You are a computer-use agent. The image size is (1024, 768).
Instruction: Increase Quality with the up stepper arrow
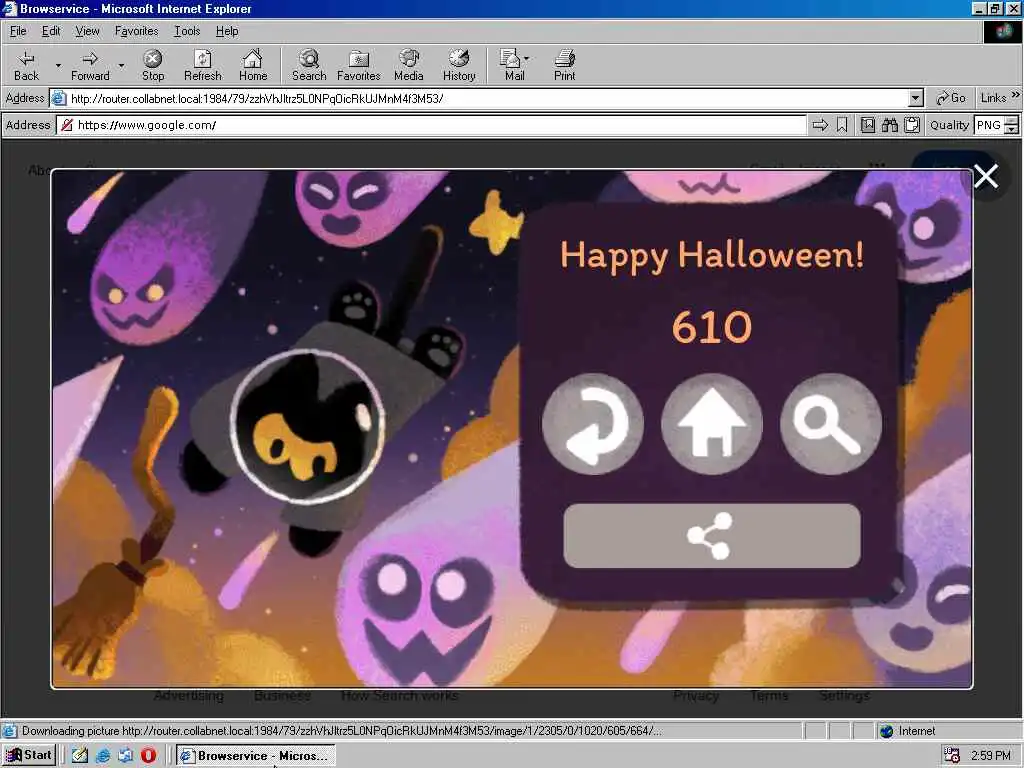pos(1012,120)
